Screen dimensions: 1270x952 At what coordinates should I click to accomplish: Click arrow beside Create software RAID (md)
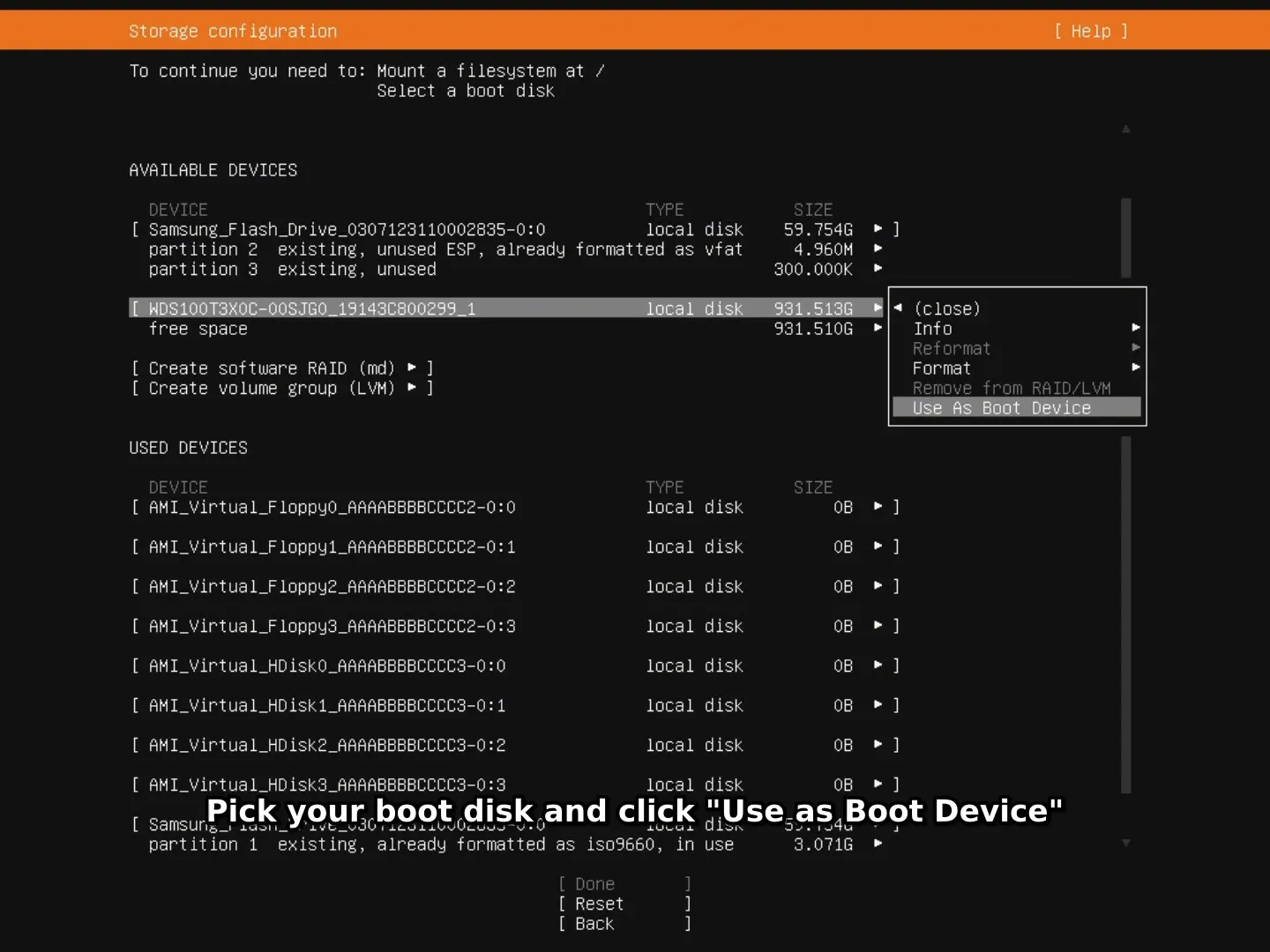(412, 368)
